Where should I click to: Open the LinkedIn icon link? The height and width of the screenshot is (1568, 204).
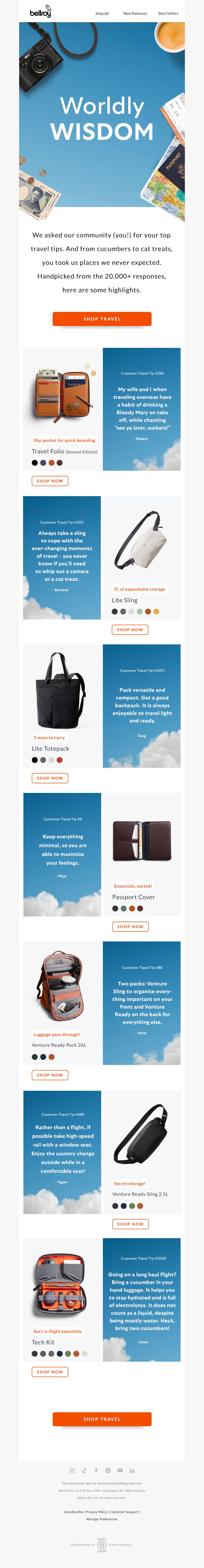132,1470
